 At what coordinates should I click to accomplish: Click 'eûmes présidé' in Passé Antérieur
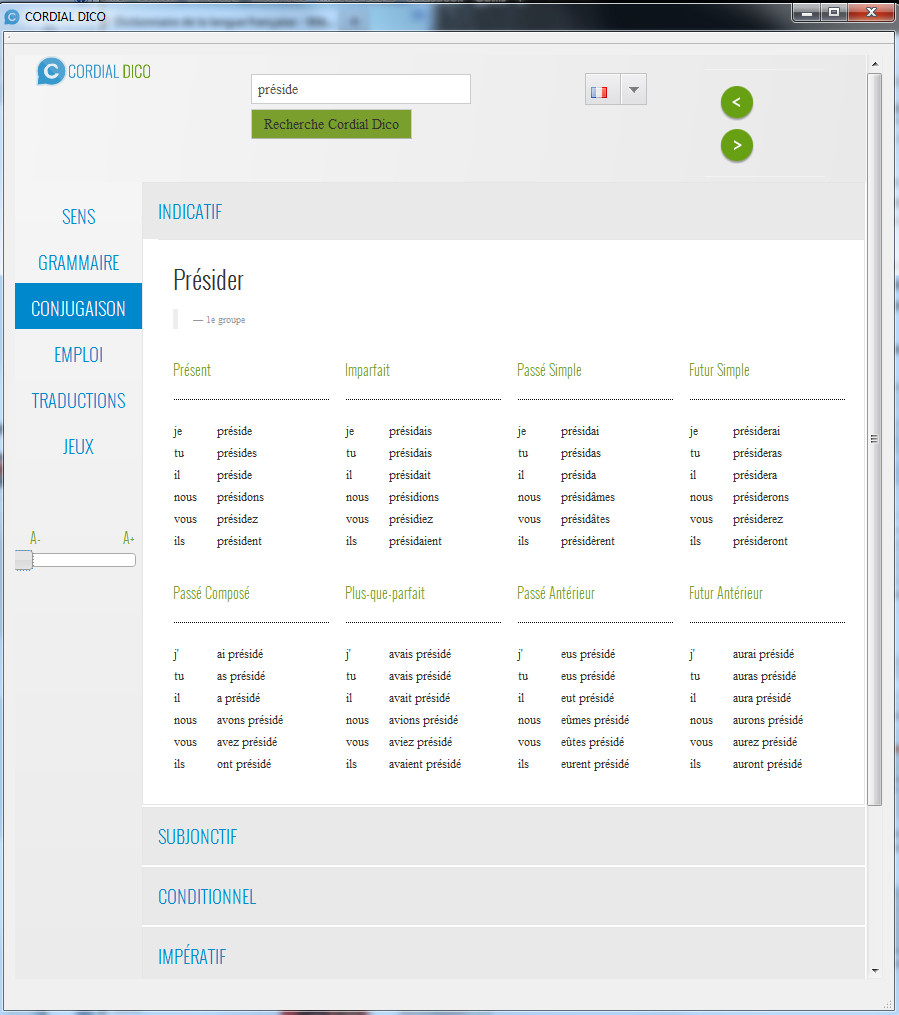click(595, 720)
